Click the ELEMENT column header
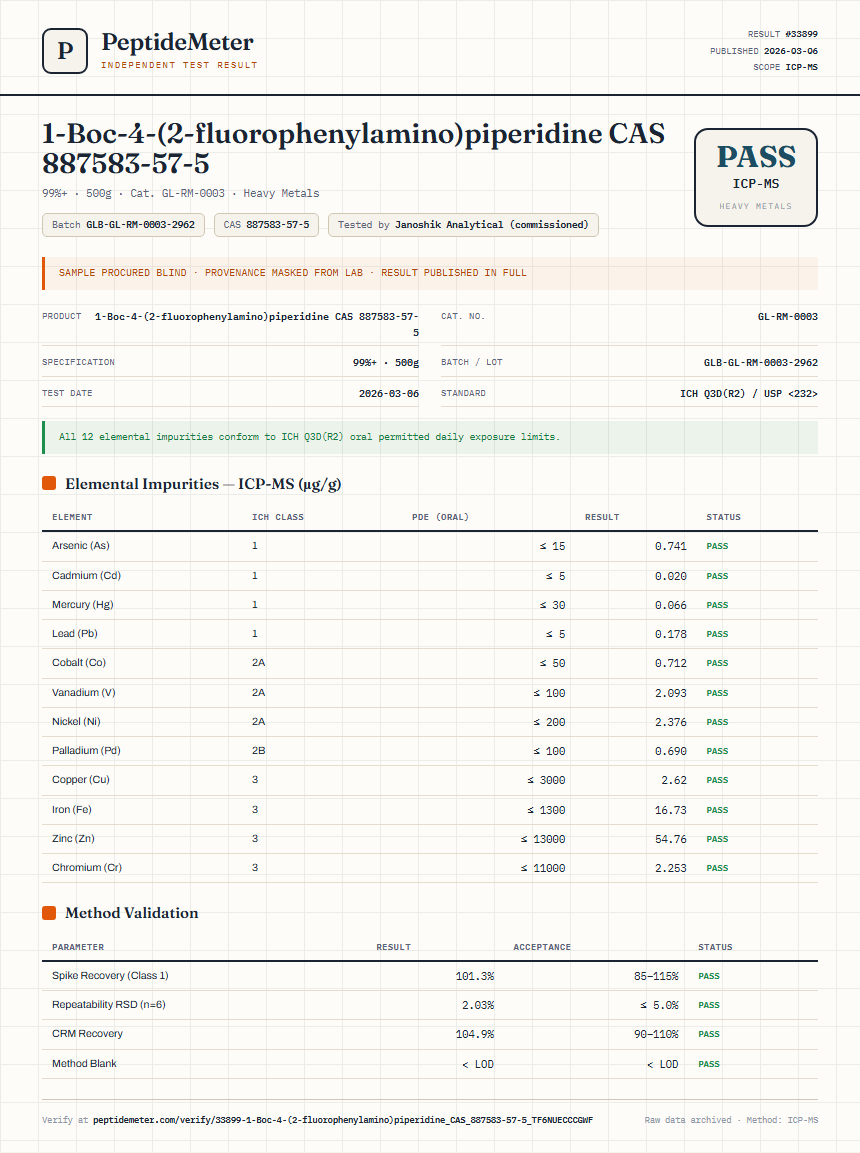Viewport: 860px width, 1153px height. tap(72, 517)
